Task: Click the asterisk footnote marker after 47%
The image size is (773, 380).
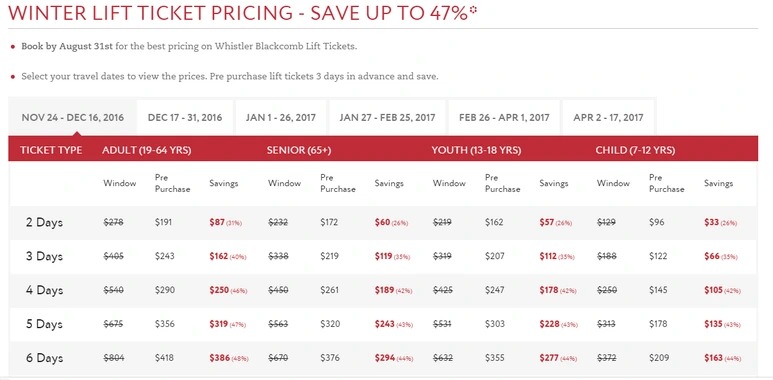Action: [473, 10]
